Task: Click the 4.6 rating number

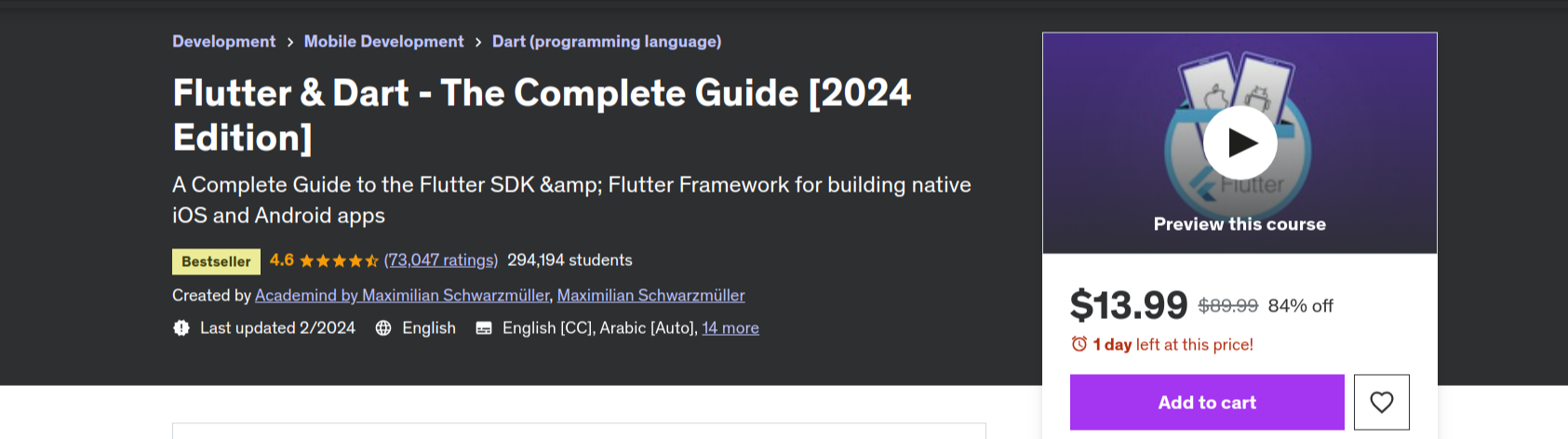Action: (282, 260)
